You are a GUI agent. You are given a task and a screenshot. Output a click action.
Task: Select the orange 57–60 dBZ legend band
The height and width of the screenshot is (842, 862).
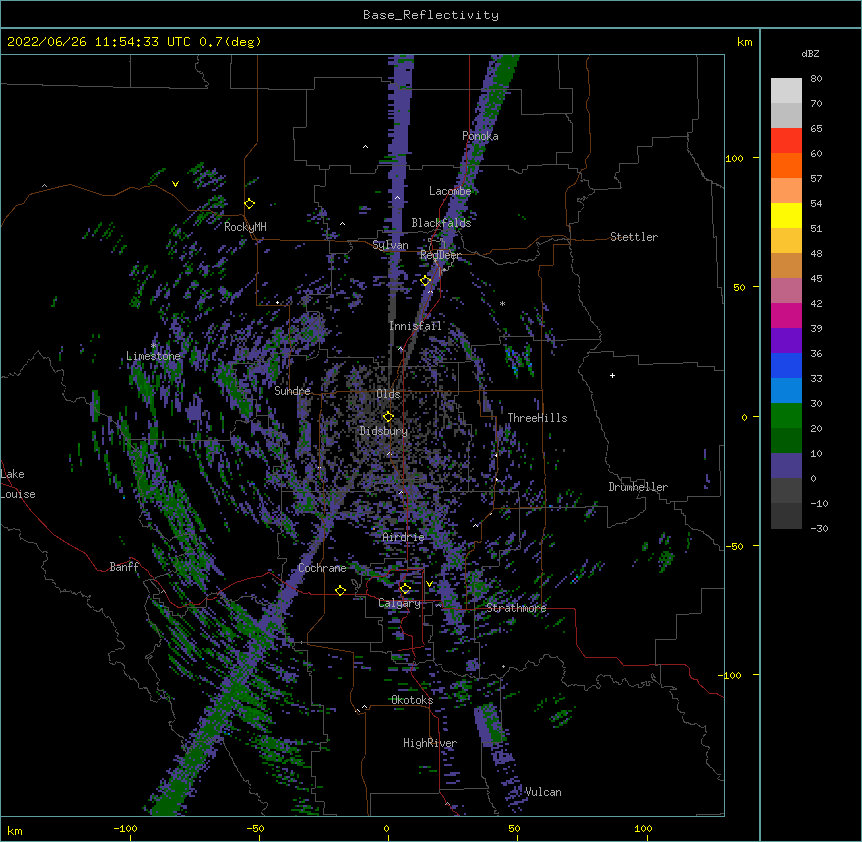click(x=786, y=165)
